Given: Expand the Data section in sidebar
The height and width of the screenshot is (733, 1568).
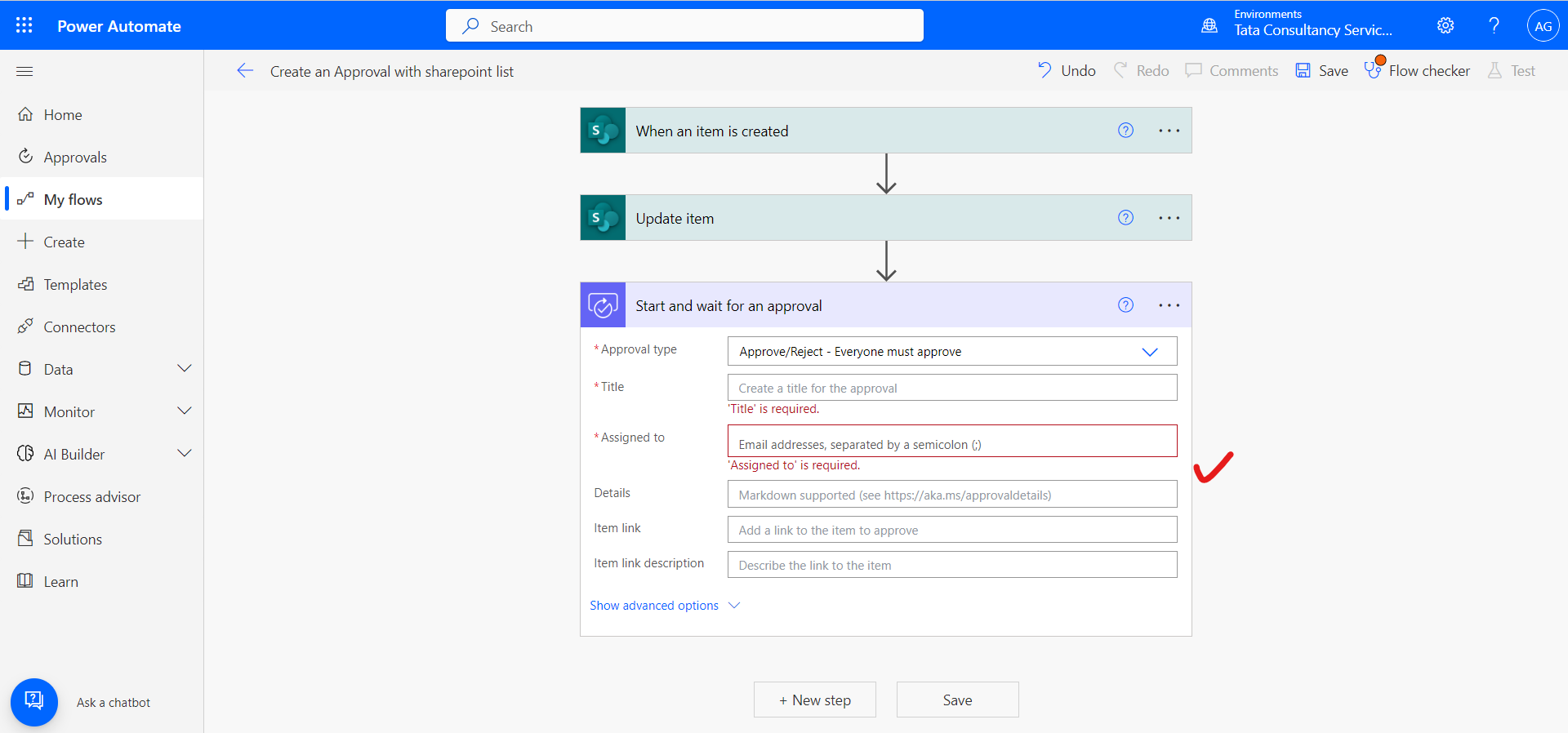Looking at the screenshot, I should (185, 369).
